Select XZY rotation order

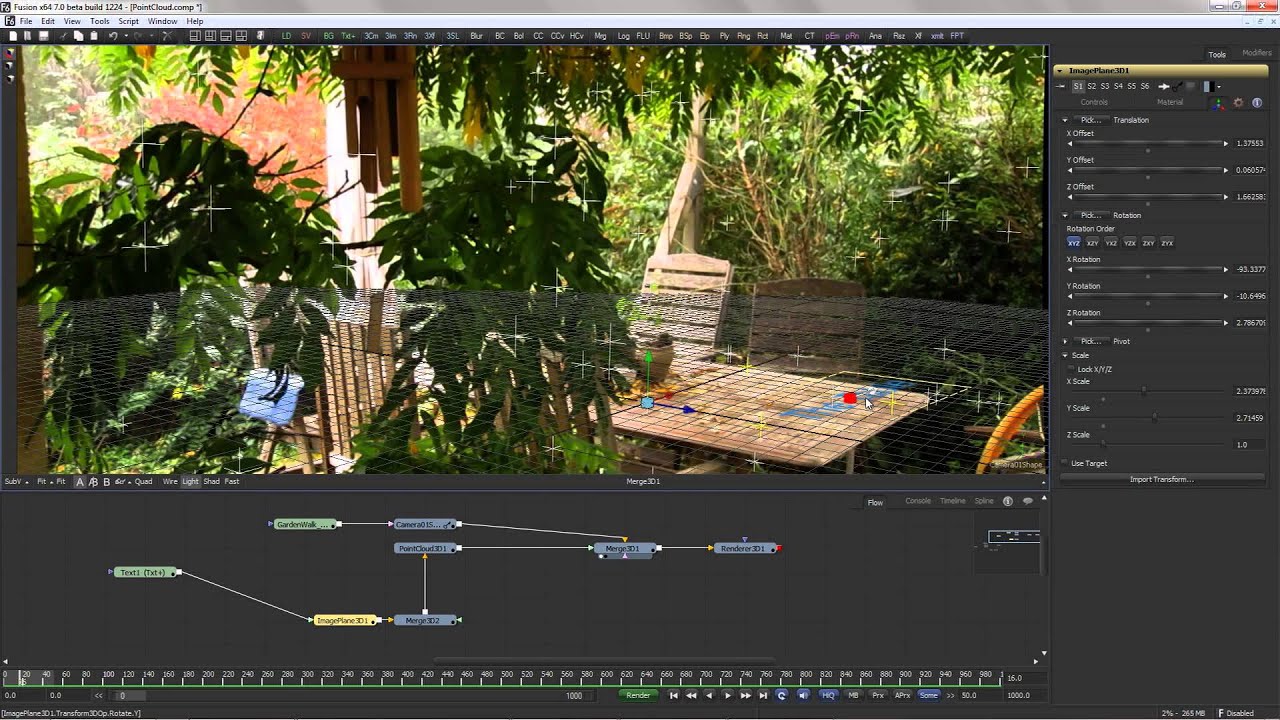[x=1092, y=243]
